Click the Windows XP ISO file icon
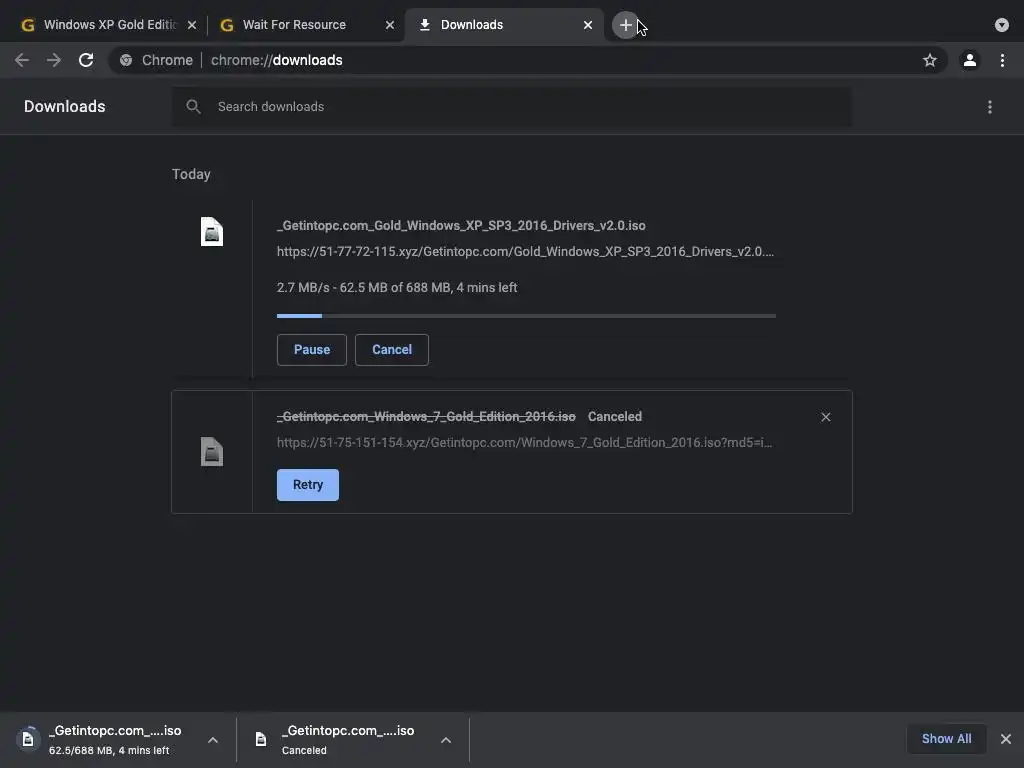The height and width of the screenshot is (768, 1024). [212, 232]
